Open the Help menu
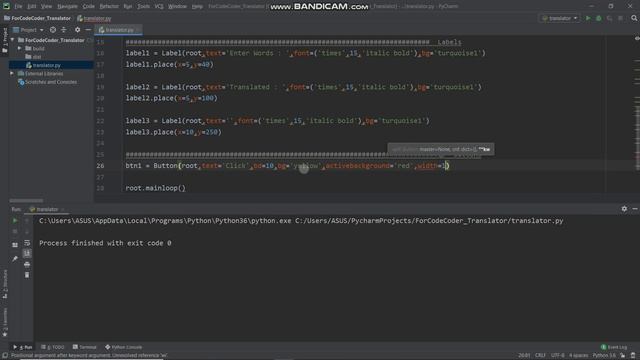The image size is (640, 360). click(197, 7)
